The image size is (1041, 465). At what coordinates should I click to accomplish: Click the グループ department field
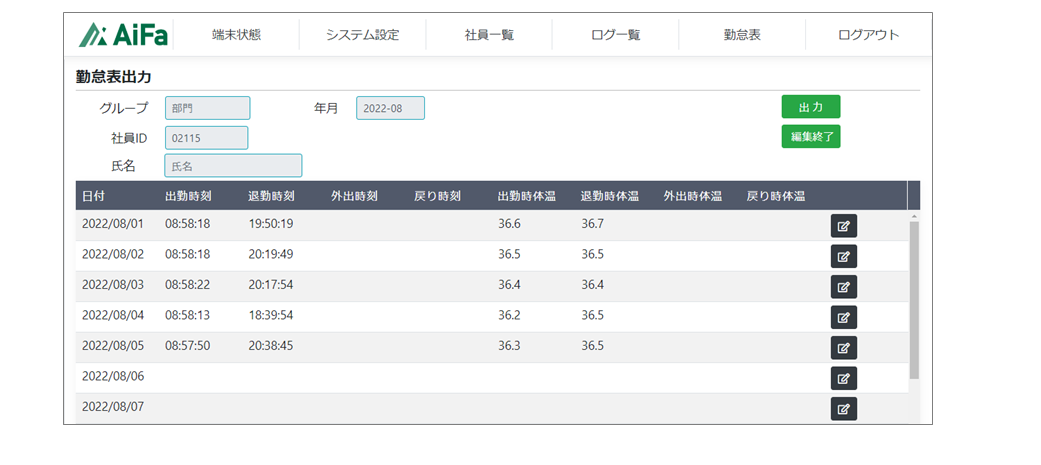[207, 108]
